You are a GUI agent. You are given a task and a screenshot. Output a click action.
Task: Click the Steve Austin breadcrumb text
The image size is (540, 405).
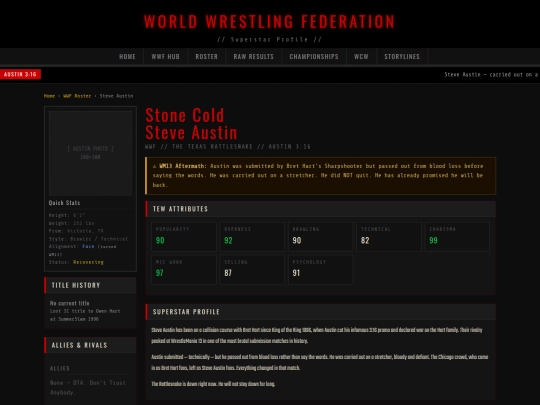tap(116, 96)
